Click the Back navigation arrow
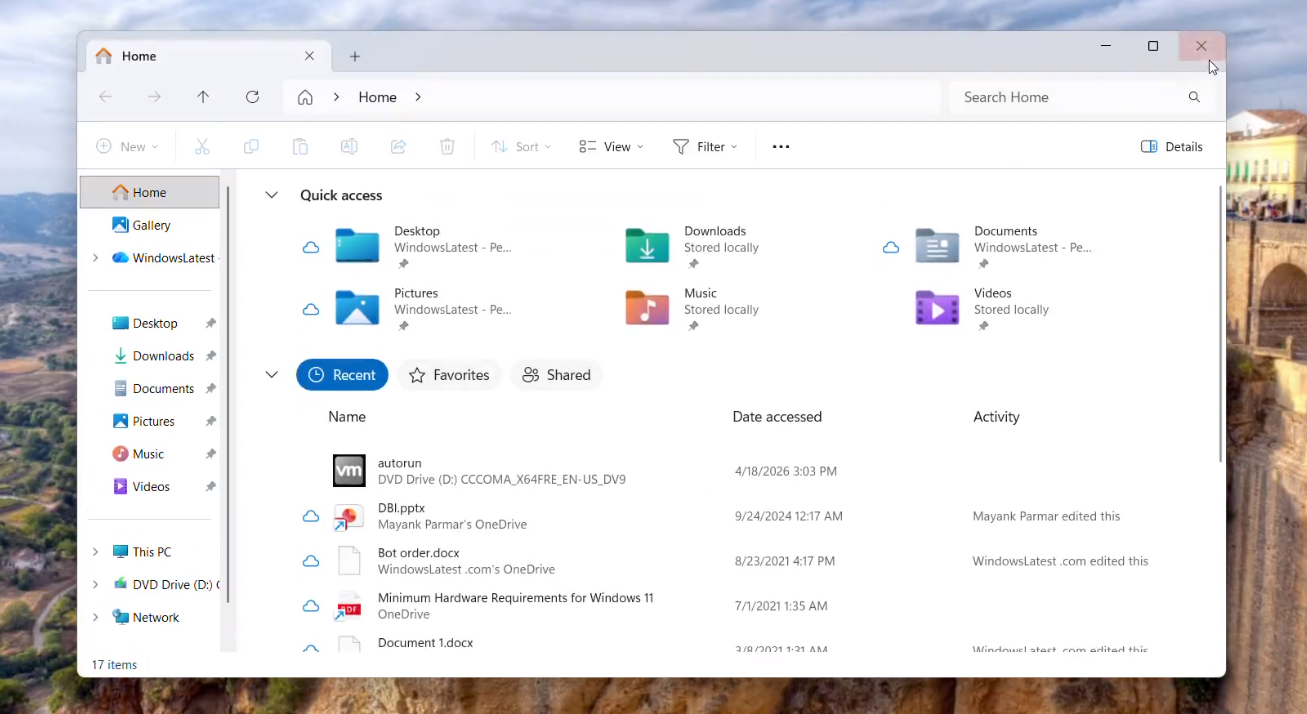 (105, 97)
